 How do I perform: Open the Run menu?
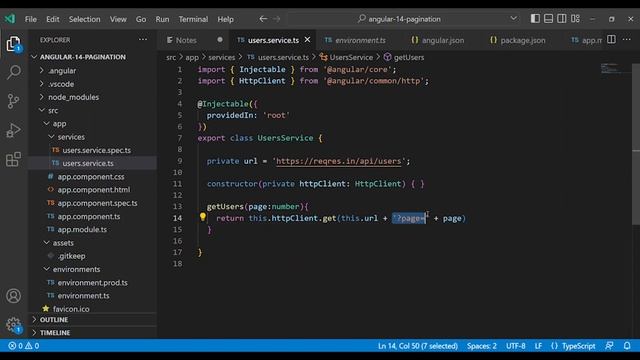point(162,19)
